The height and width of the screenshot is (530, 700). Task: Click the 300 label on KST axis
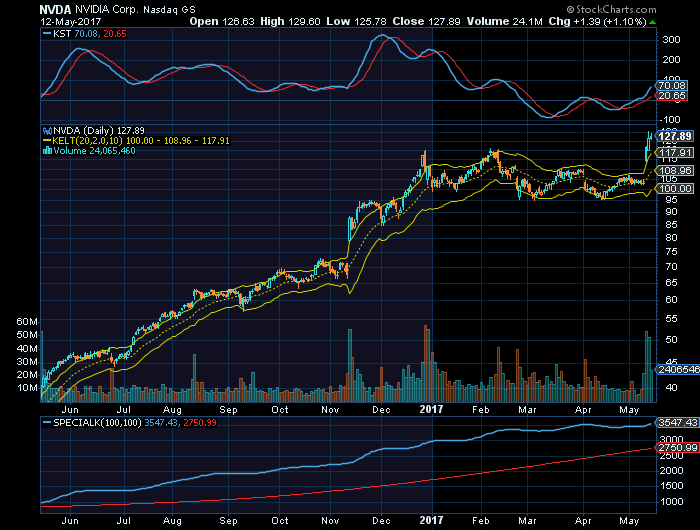point(671,40)
